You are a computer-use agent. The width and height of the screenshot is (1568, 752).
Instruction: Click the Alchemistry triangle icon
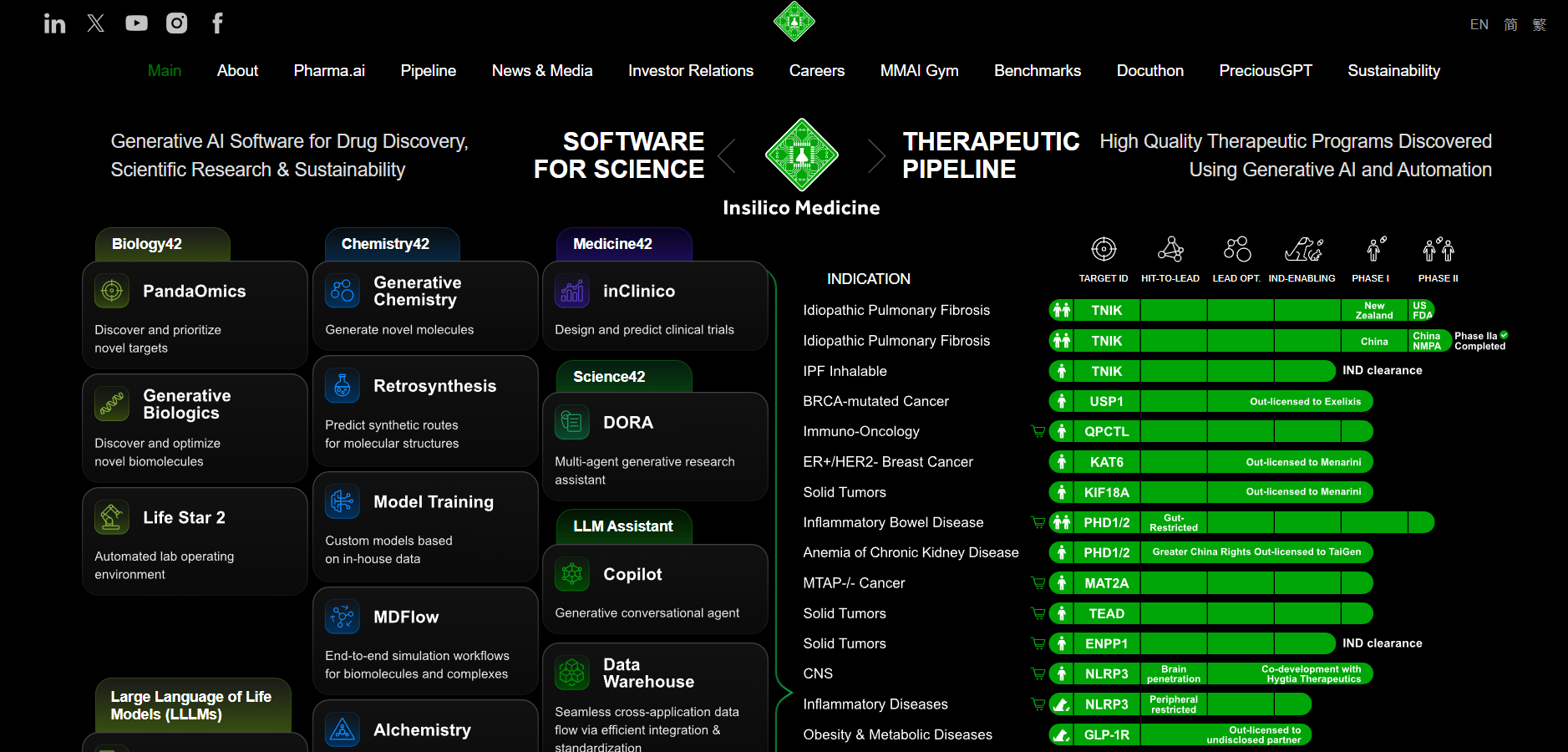point(343,729)
